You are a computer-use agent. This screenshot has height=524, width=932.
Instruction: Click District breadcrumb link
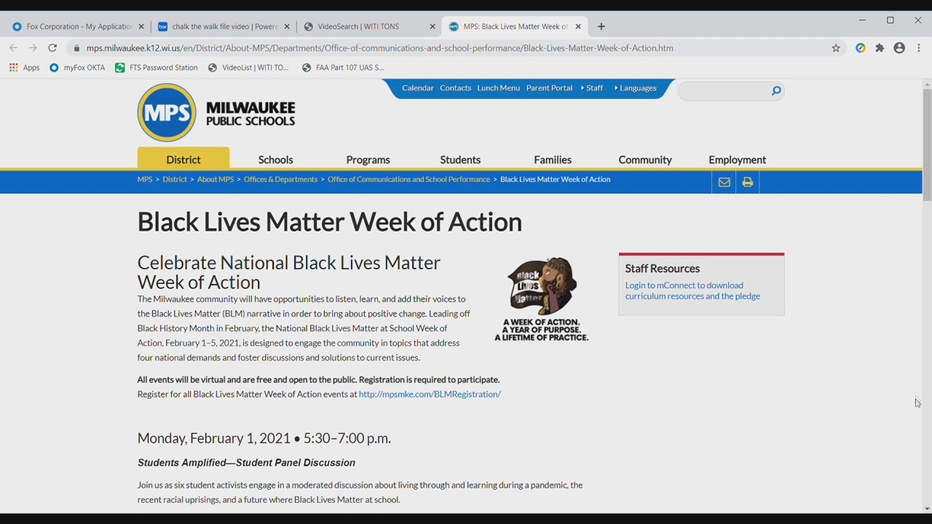pos(175,179)
